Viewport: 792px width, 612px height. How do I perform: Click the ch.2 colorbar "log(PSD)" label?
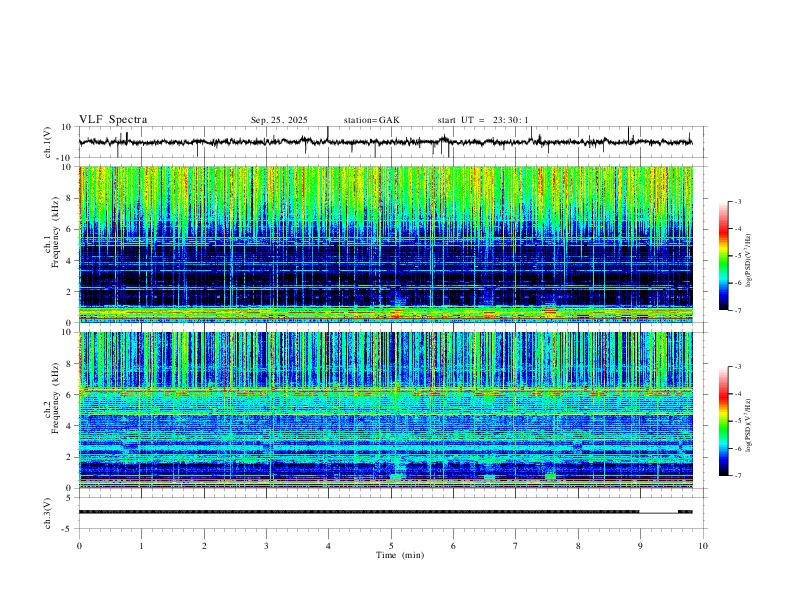[x=749, y=426]
